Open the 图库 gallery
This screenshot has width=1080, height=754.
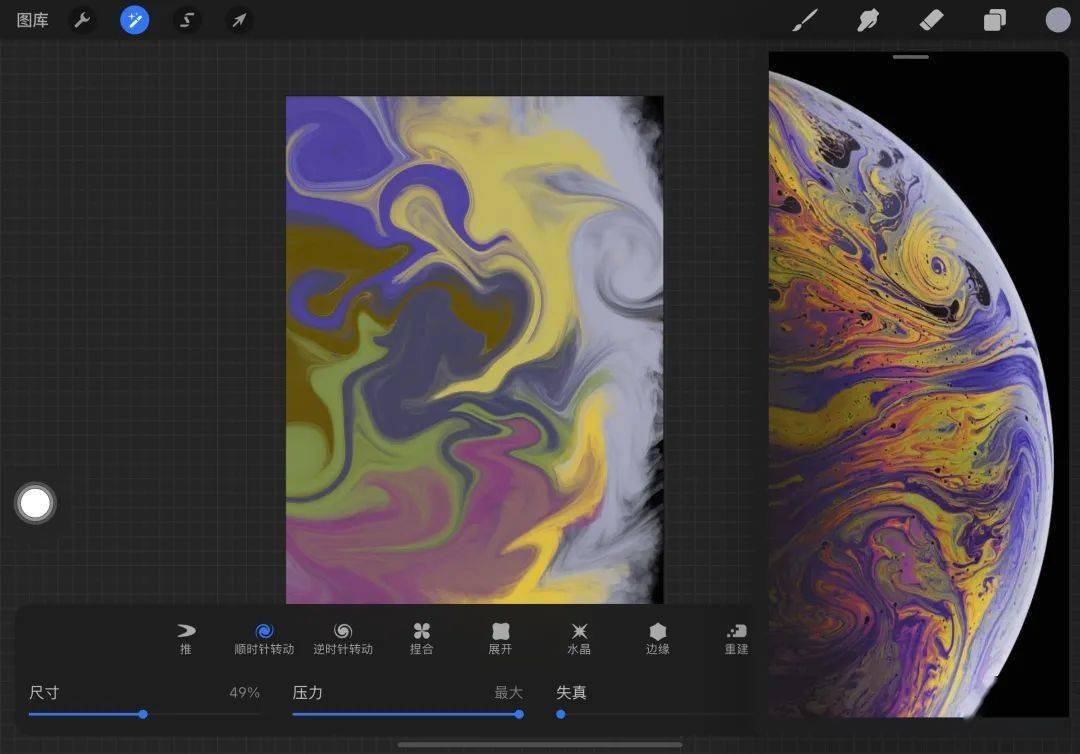32,21
